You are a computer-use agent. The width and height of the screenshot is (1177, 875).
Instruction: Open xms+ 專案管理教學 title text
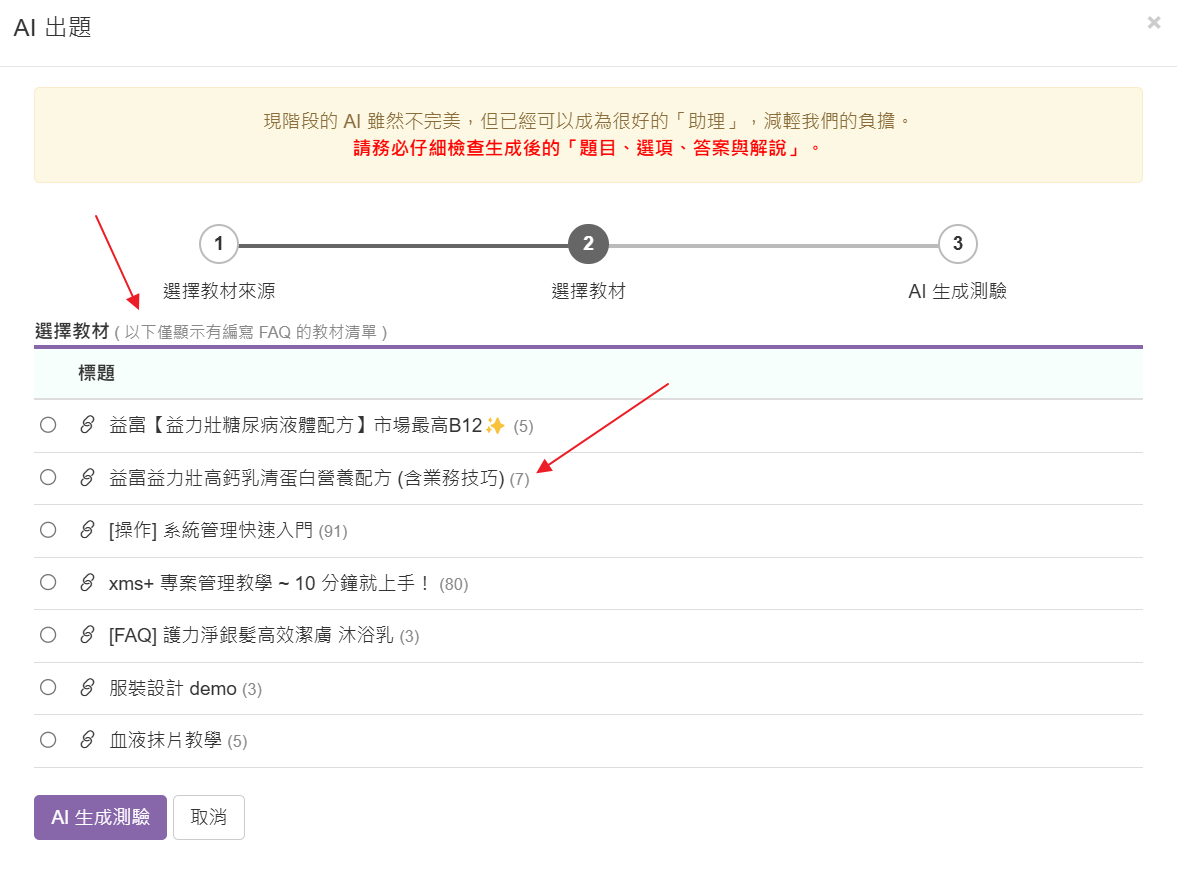(x=270, y=583)
